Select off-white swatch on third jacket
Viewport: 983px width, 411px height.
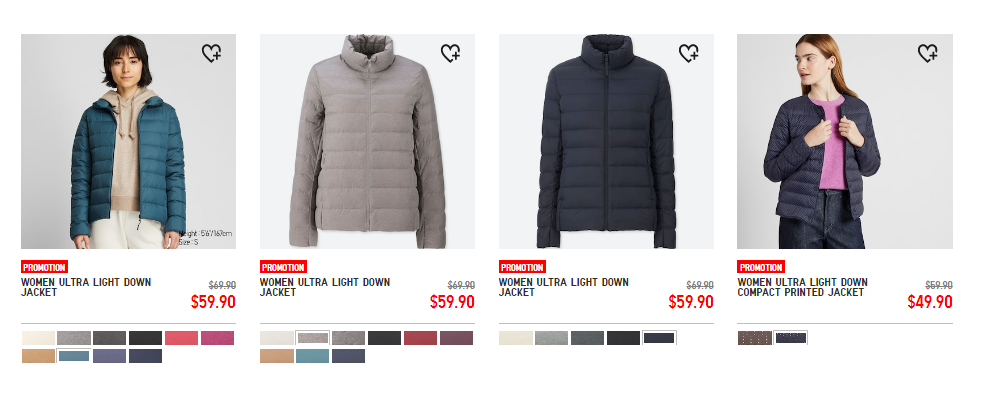pos(516,338)
